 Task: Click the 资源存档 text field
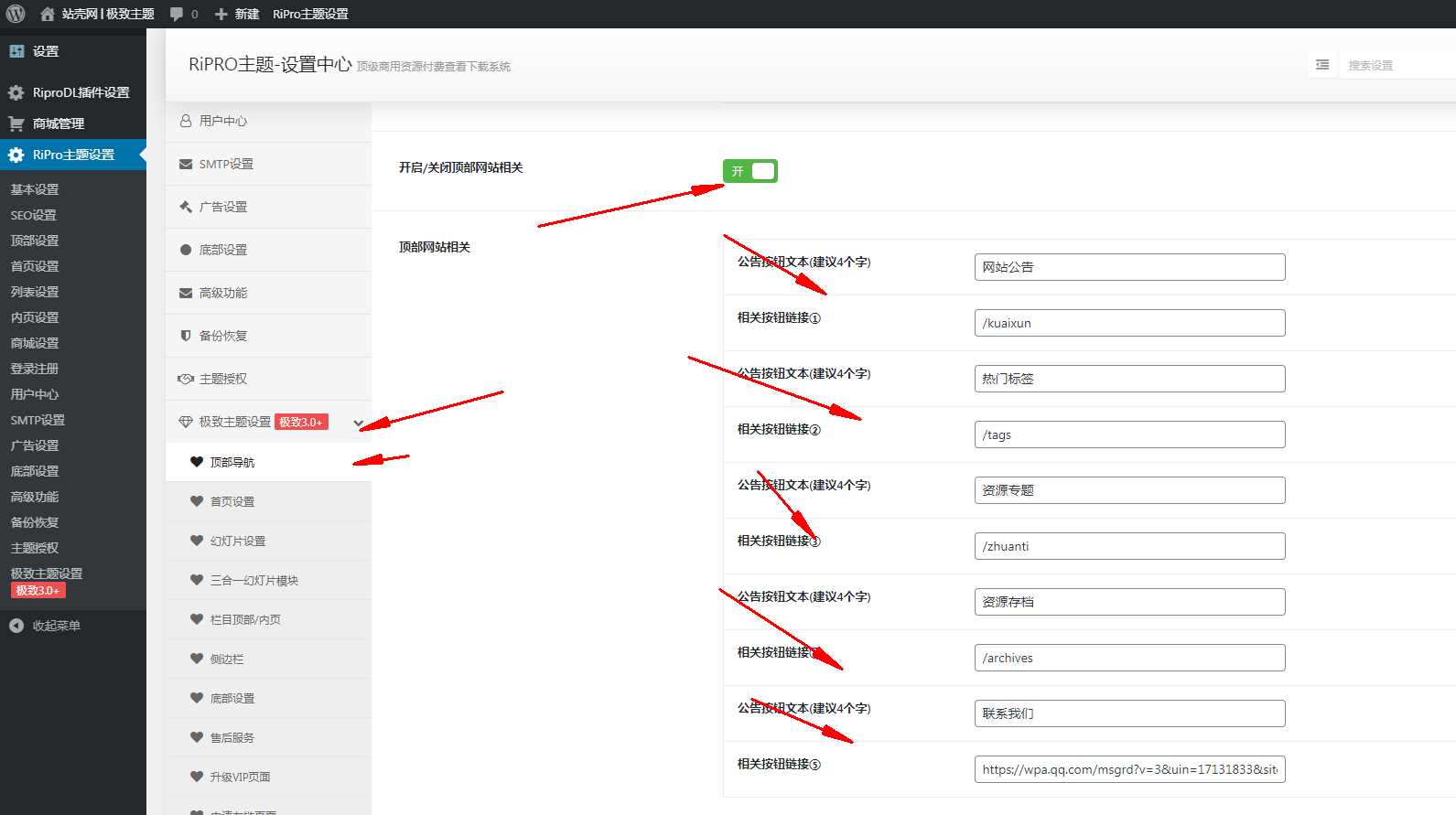point(1129,602)
